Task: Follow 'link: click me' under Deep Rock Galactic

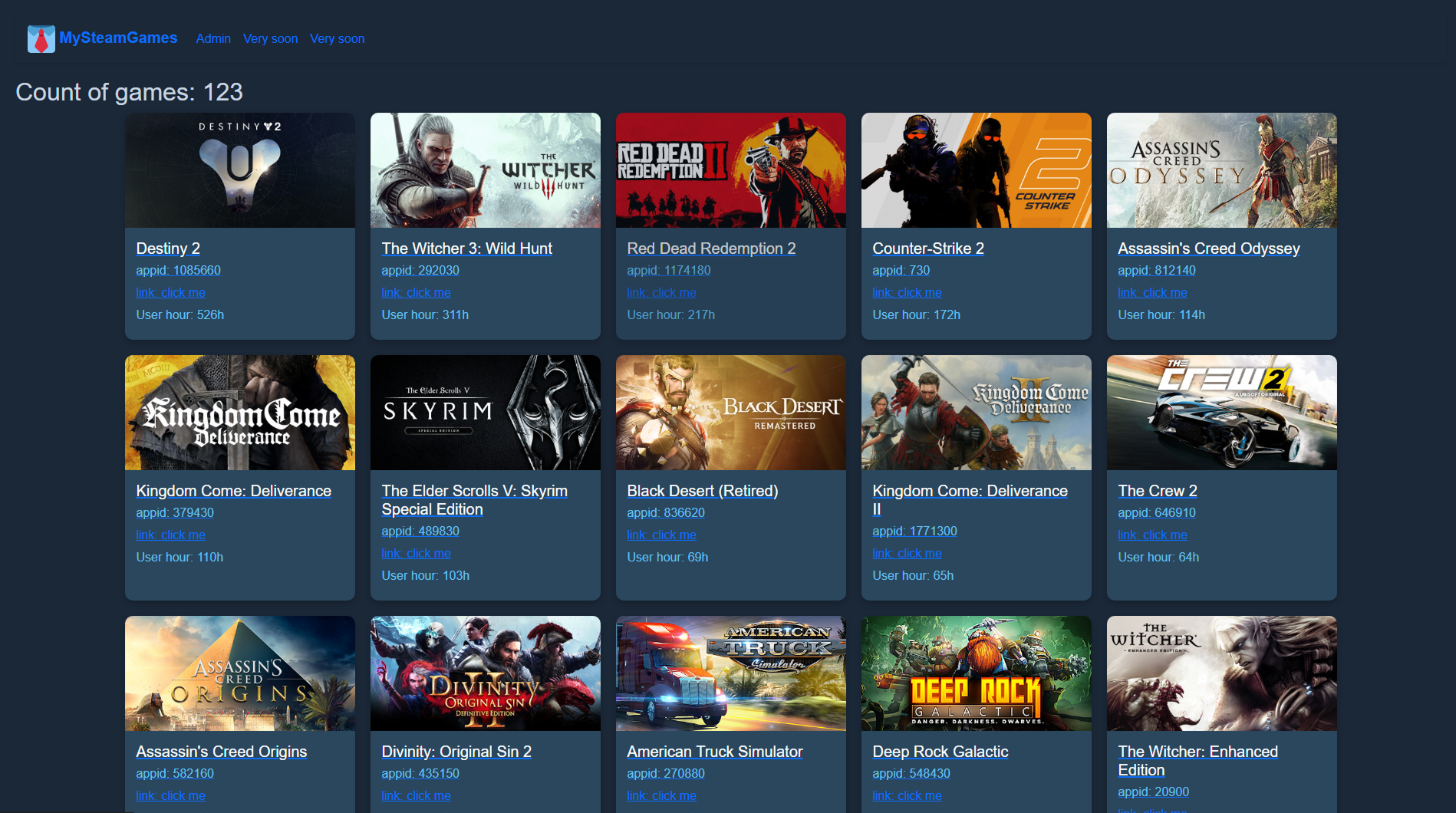Action: [907, 796]
